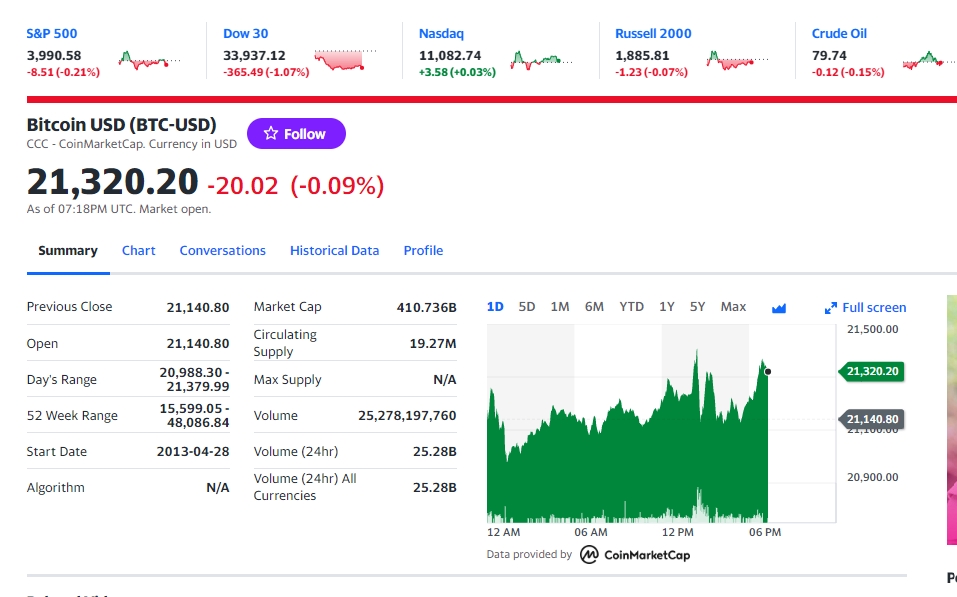Open the Historical Data tab

[x=334, y=250]
